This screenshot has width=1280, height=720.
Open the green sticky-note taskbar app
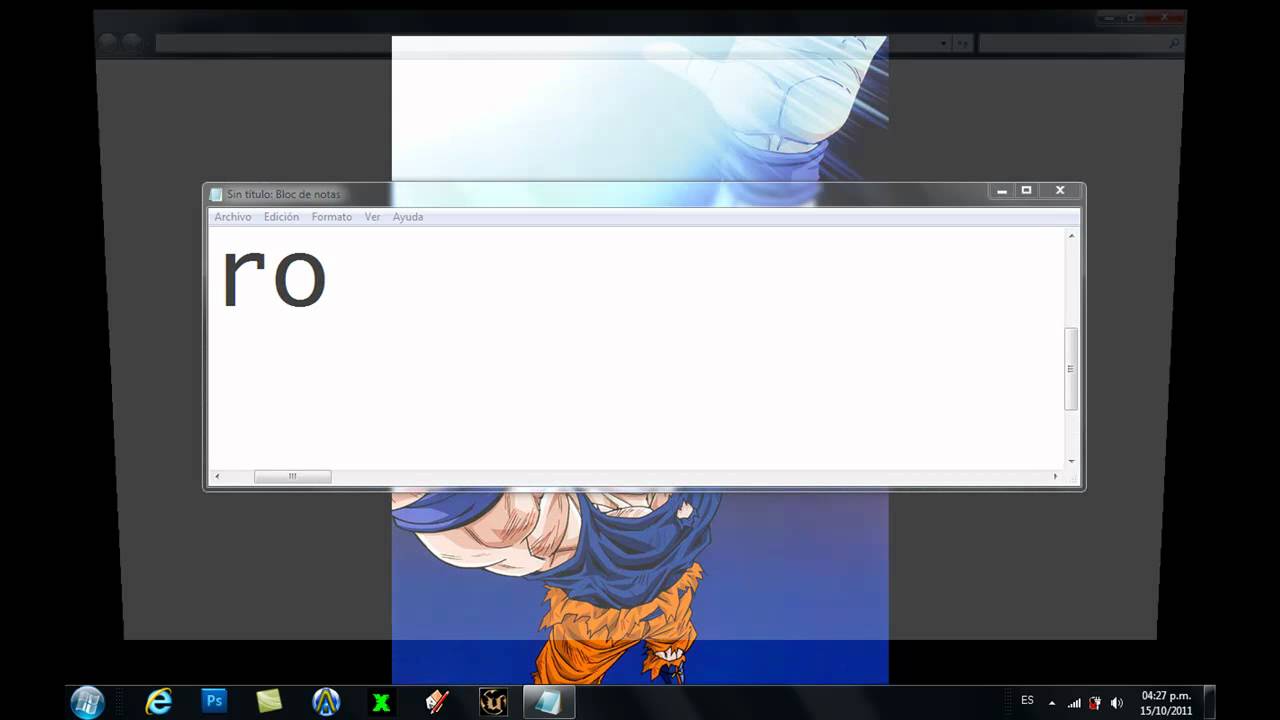pos(269,702)
